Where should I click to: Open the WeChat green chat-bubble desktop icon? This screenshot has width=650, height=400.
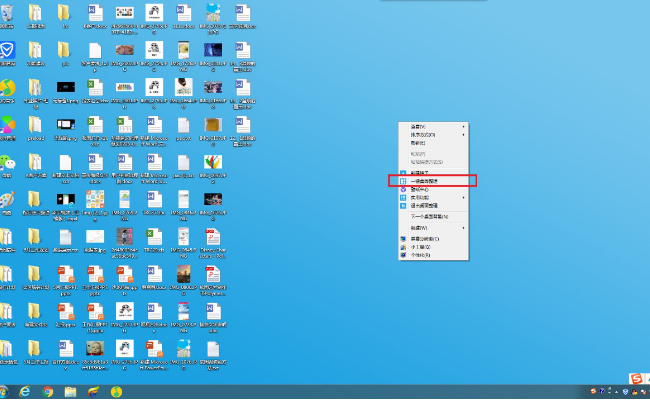[x=8, y=162]
